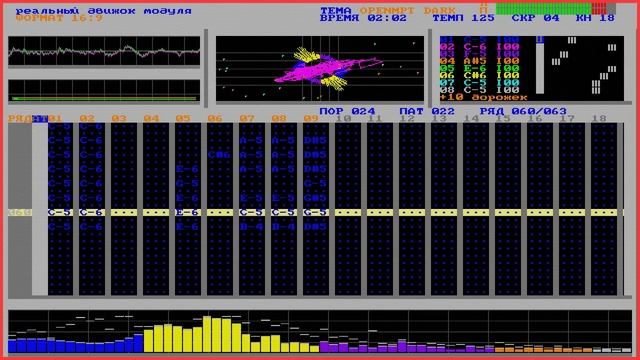Viewport: 640px width, 360px height.
Task: Select pattern column header 02
Action: (x=87, y=119)
